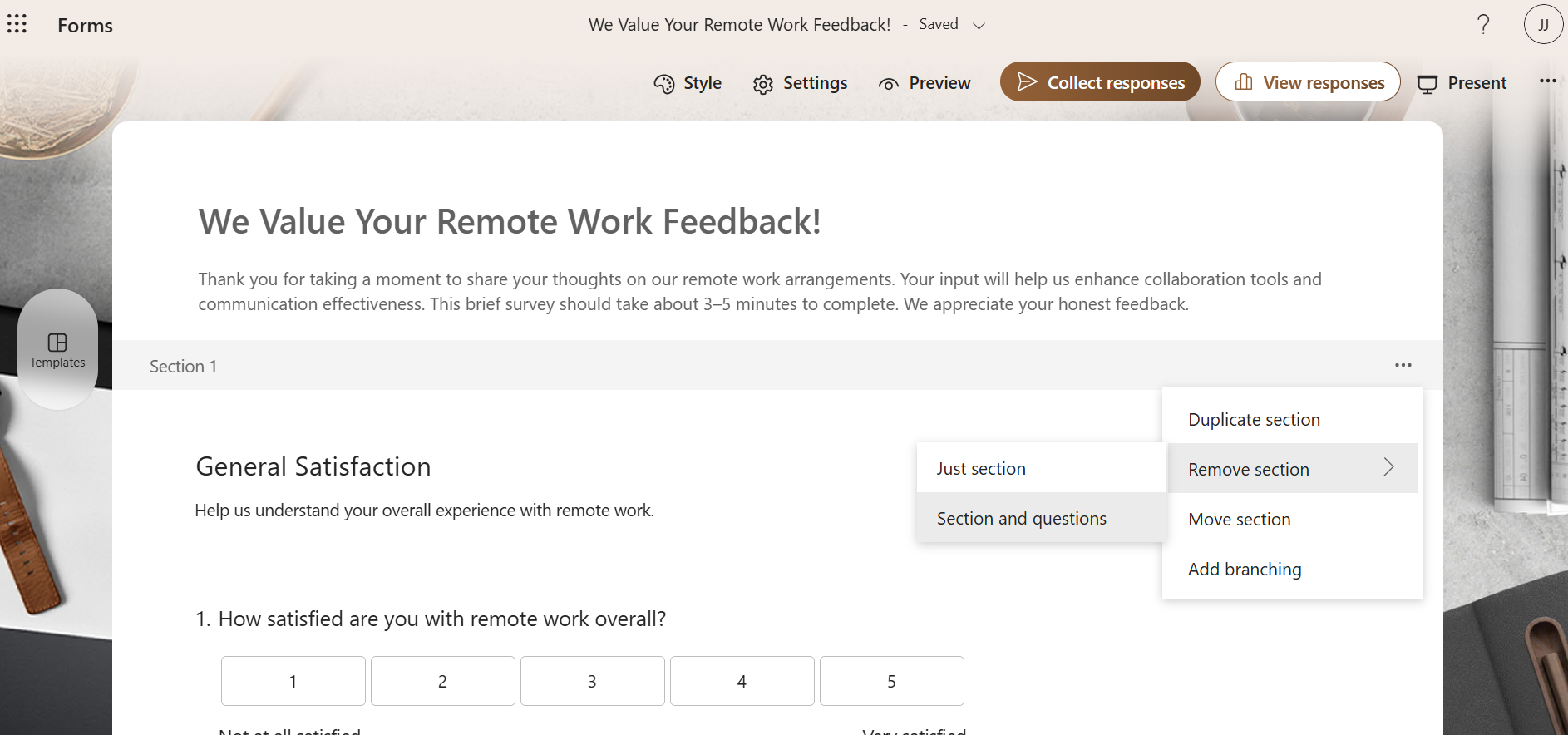Viewport: 1568px width, 735px height.
Task: Open the app launcher grid
Action: tap(17, 24)
